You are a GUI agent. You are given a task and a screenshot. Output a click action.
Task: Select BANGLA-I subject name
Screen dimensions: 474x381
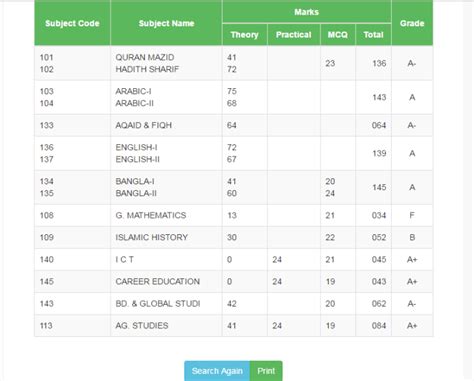135,181
